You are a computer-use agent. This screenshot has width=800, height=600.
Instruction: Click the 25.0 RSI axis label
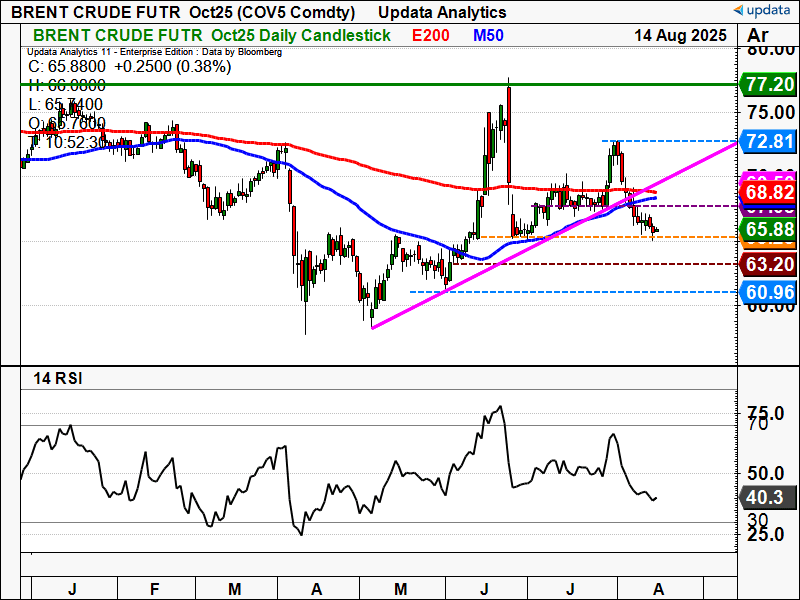coord(765,534)
